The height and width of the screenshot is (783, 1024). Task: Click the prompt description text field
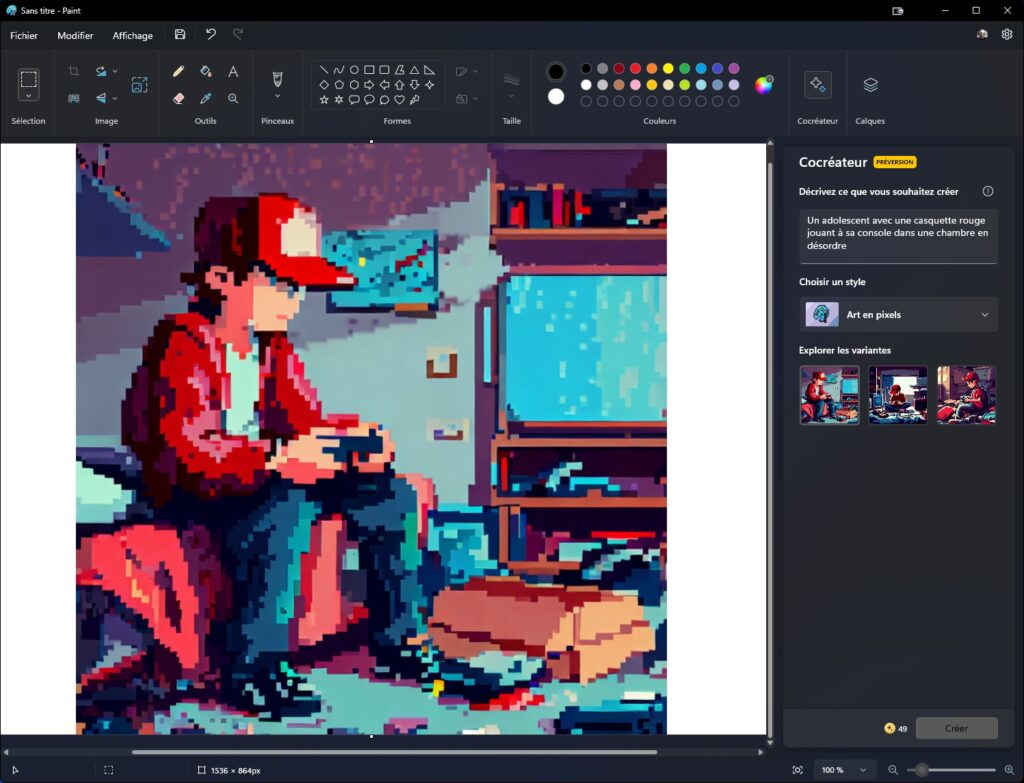pos(899,236)
